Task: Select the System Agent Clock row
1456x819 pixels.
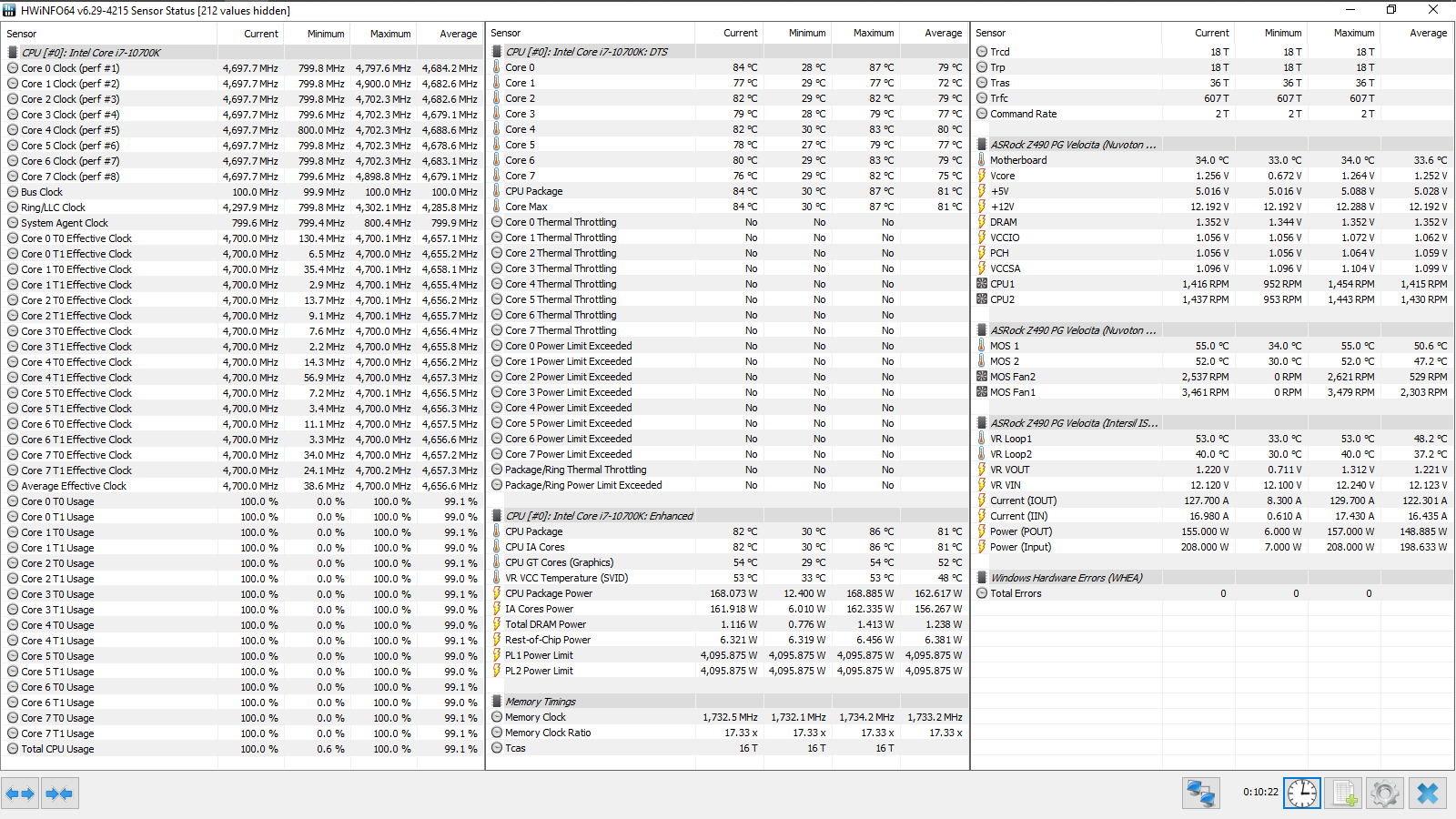Action: tap(242, 223)
